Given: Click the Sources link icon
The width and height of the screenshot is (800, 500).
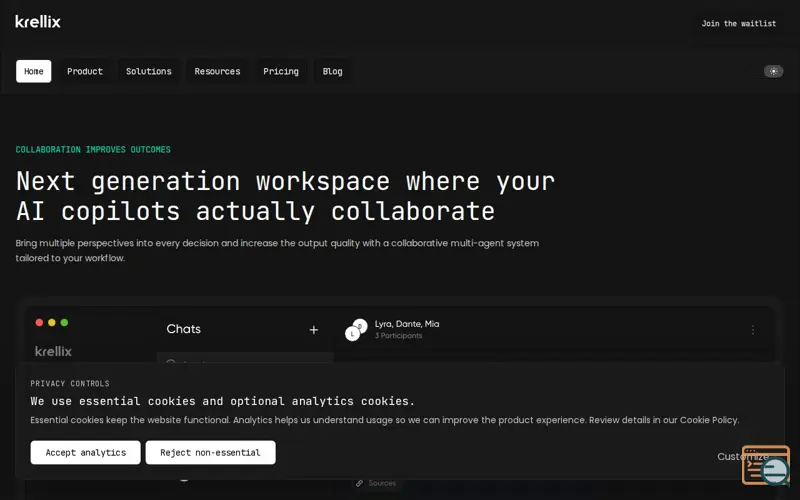Looking at the screenshot, I should (x=359, y=483).
